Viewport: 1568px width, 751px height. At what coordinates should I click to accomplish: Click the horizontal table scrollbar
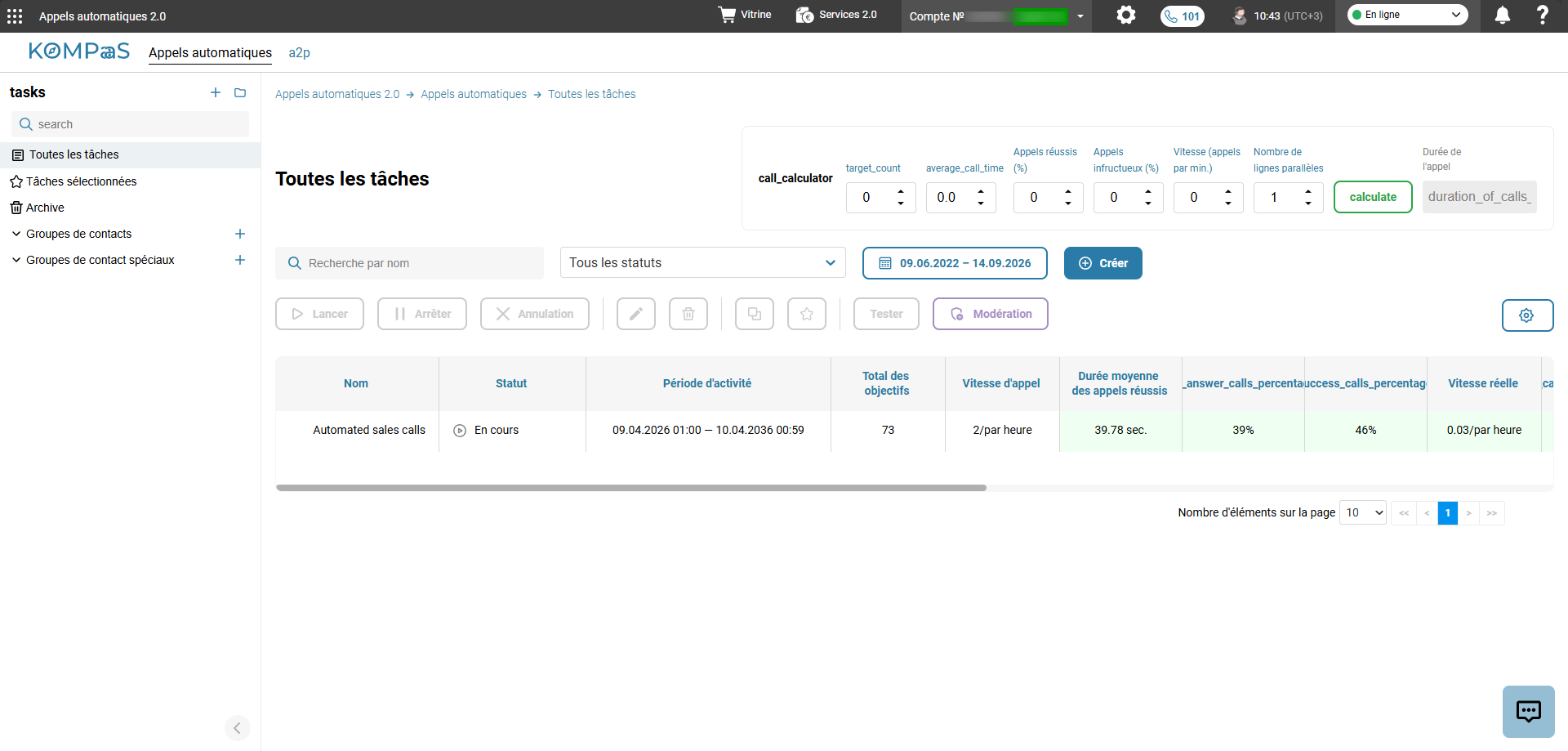point(630,488)
